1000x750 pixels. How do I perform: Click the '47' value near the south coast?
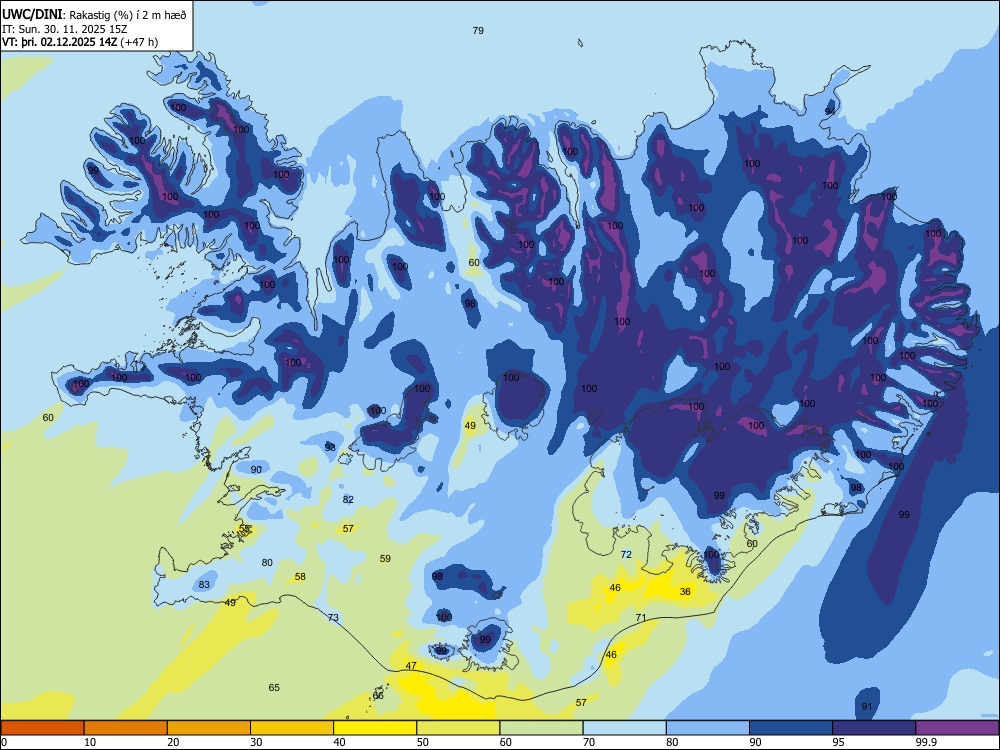(411, 665)
